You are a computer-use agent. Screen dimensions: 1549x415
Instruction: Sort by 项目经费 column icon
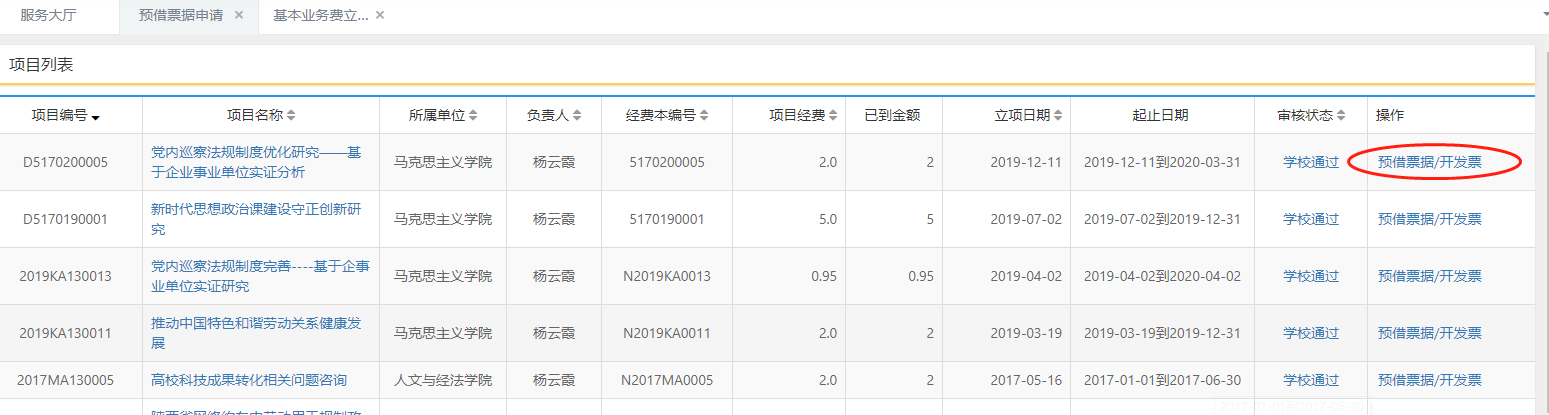[x=833, y=116]
